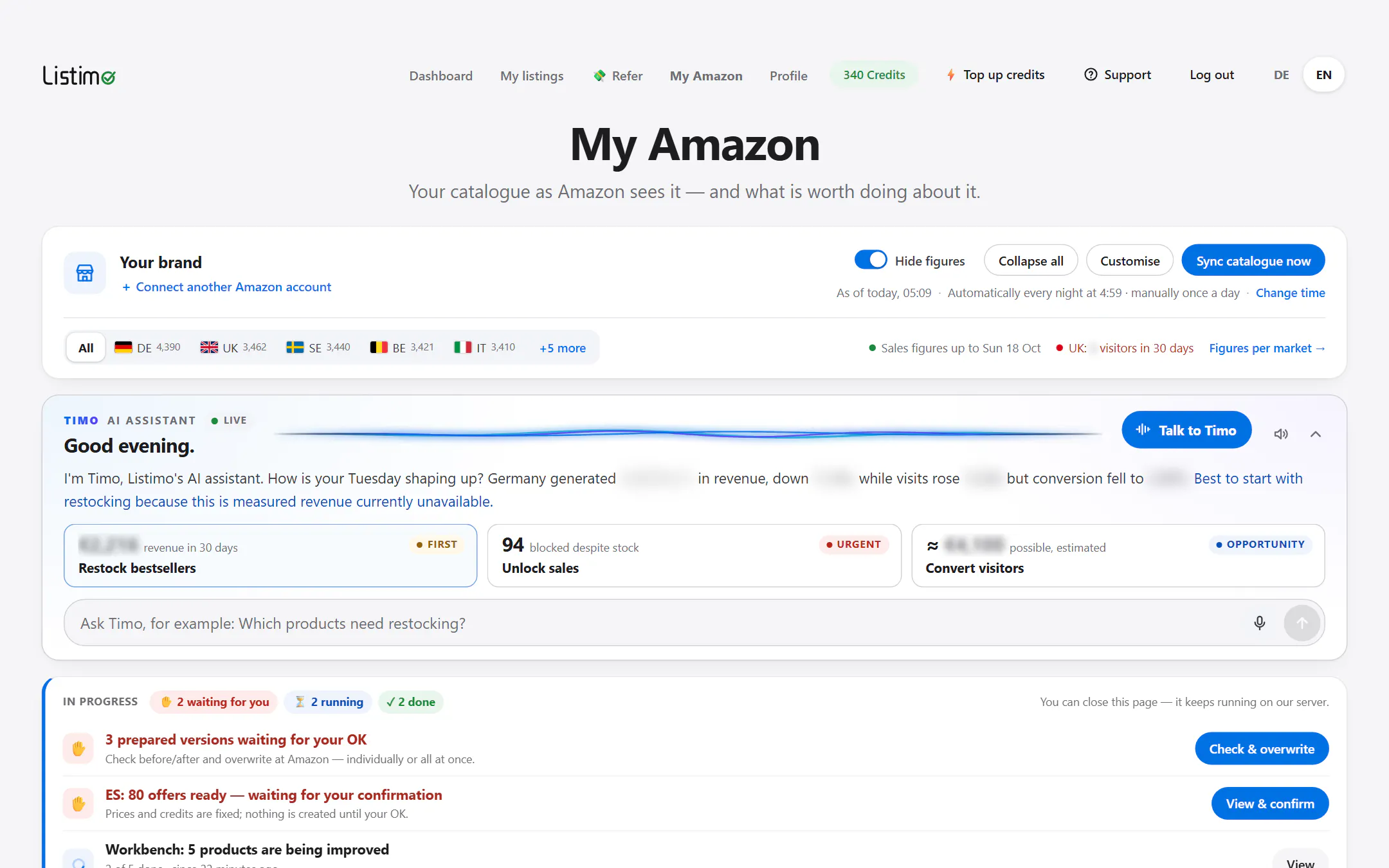This screenshot has height=868, width=1389.
Task: Click Collapse all button
Action: click(1031, 261)
